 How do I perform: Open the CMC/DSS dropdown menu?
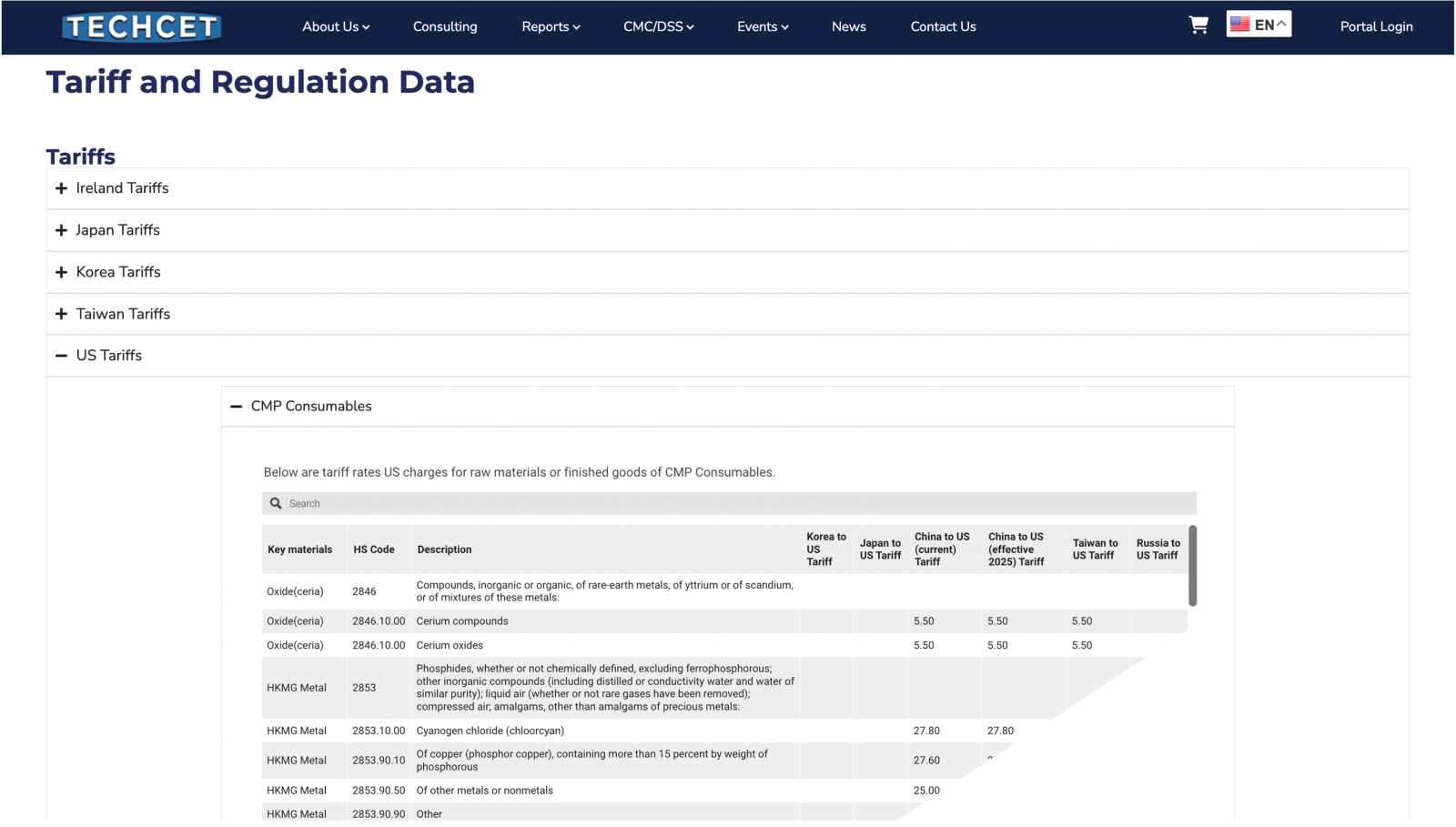coord(658,26)
